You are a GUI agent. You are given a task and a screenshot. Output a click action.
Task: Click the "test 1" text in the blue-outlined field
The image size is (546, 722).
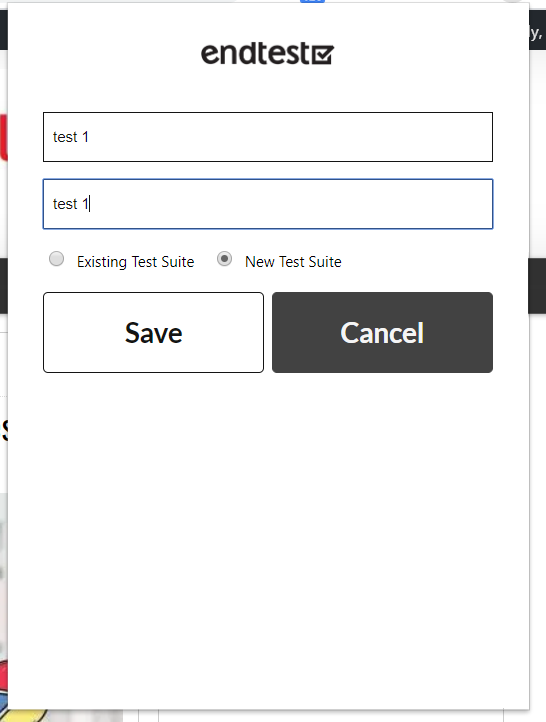coord(70,204)
